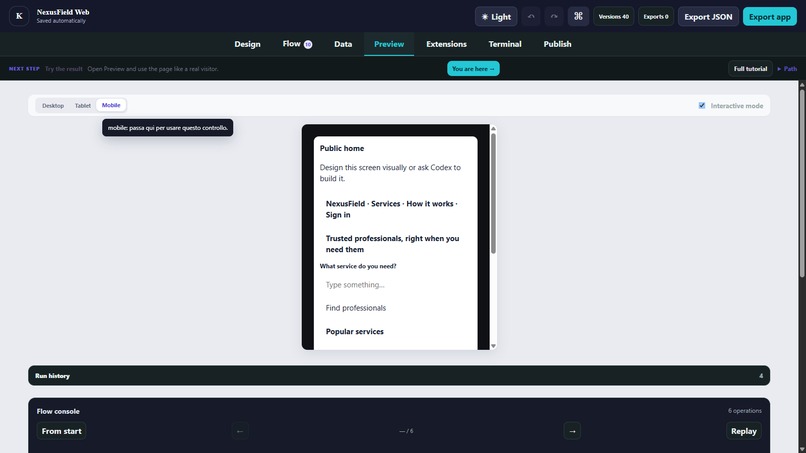Step forward with right arrow button
806x453 pixels.
pos(572,431)
